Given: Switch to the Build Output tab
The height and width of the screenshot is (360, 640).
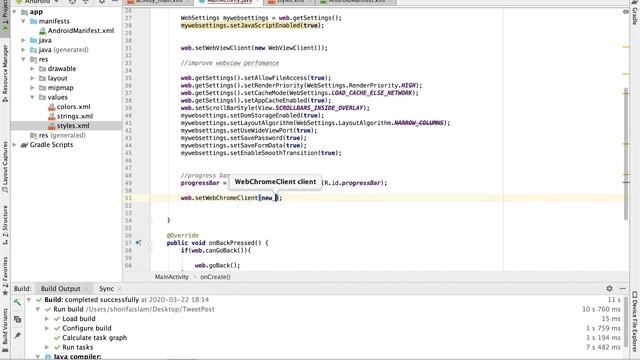Looking at the screenshot, I should pos(60,289).
